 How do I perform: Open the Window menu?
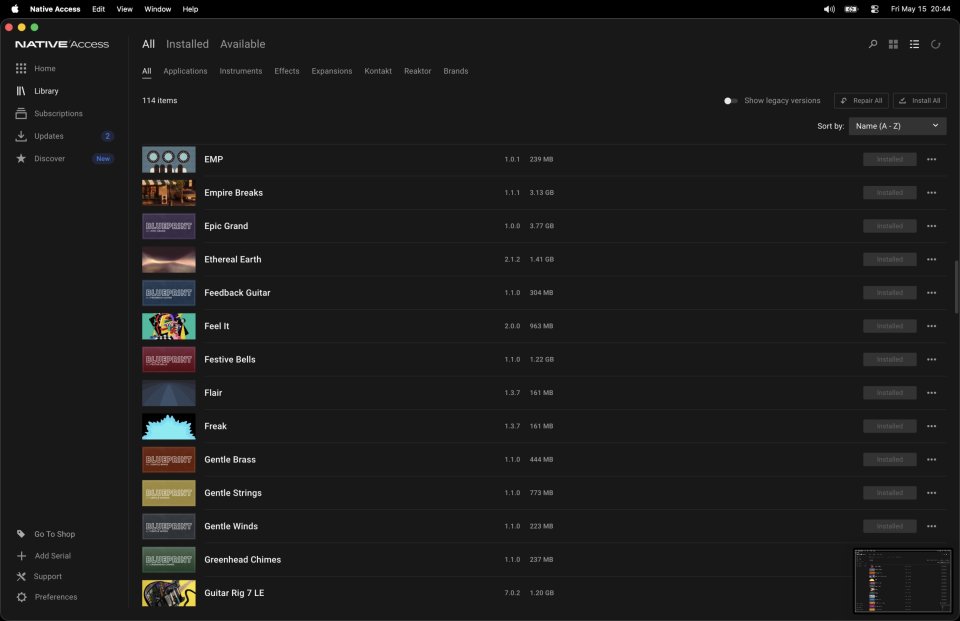coord(157,9)
